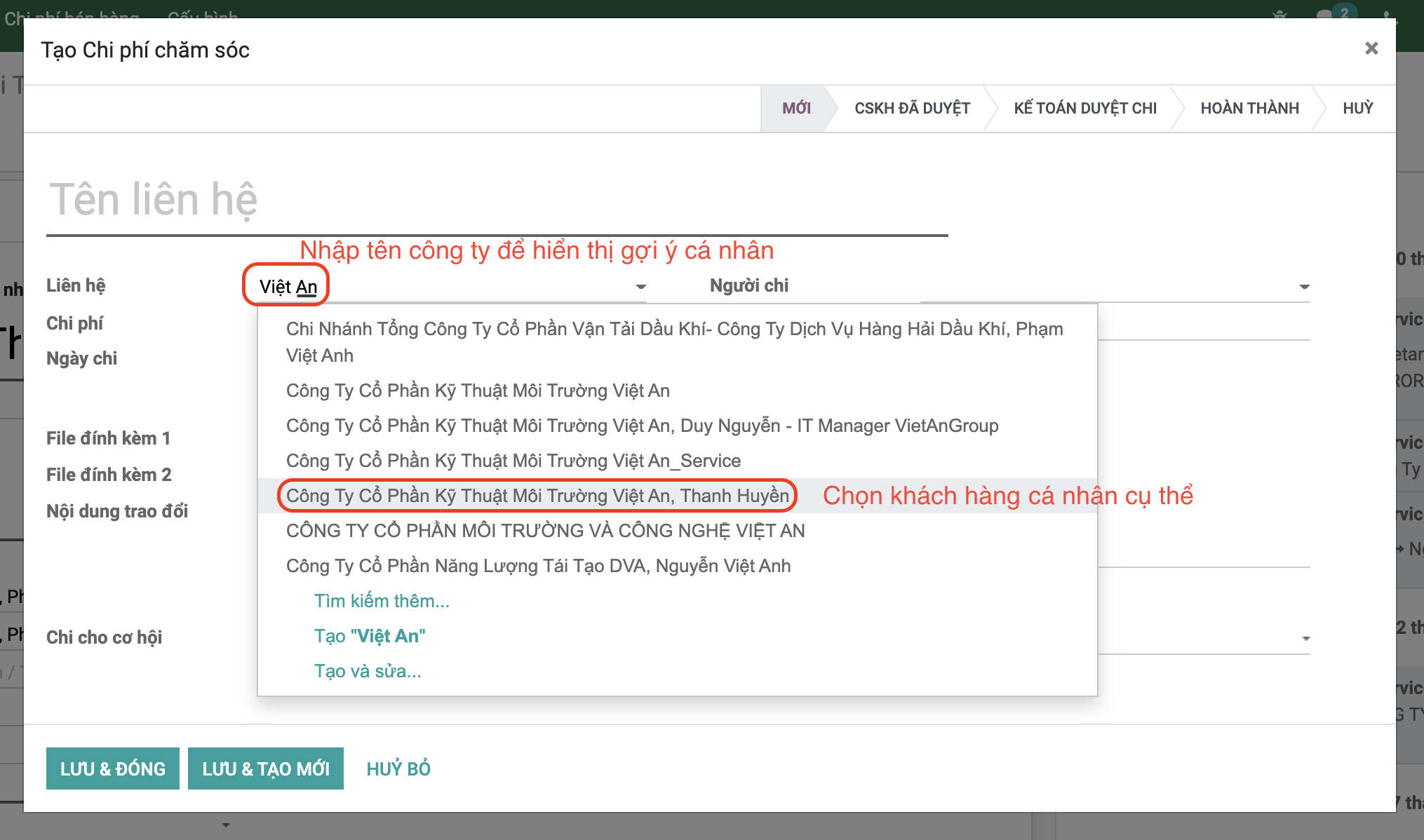This screenshot has width=1424, height=840.
Task: Open the Chi cho cơ hội dropdown
Action: coord(1305,638)
